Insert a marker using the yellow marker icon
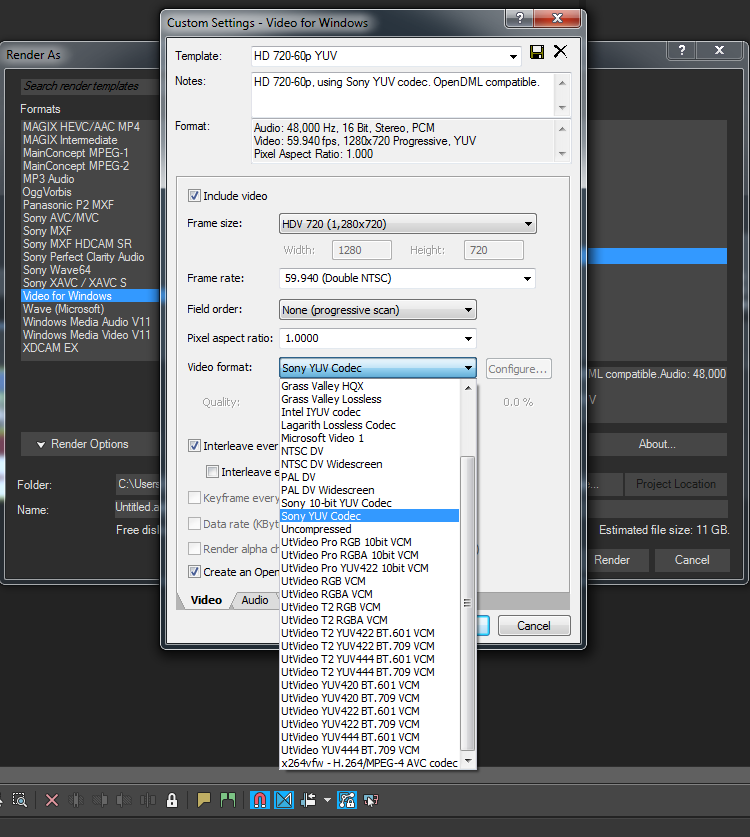The image size is (750, 837). (204, 800)
